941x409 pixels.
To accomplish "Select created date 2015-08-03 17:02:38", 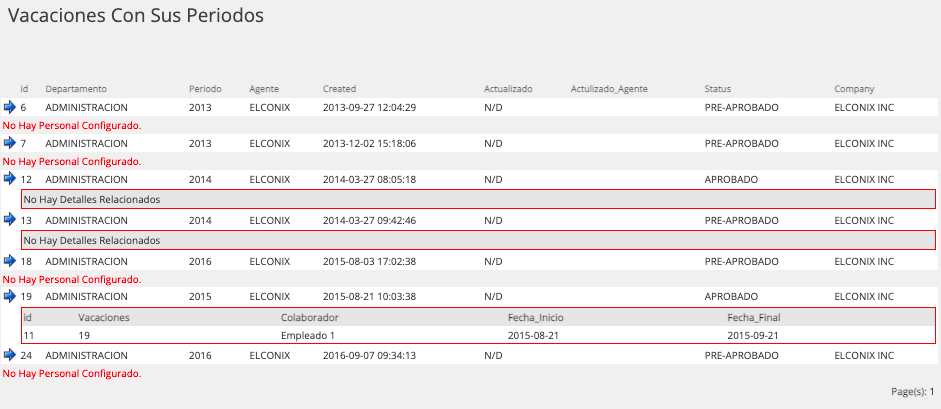I will (369, 261).
